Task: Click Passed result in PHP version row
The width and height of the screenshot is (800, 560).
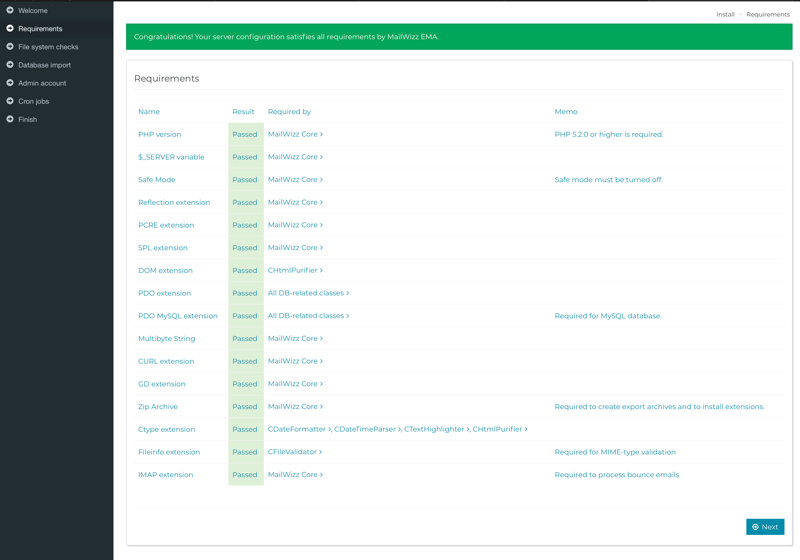Action: pyautogui.click(x=245, y=134)
